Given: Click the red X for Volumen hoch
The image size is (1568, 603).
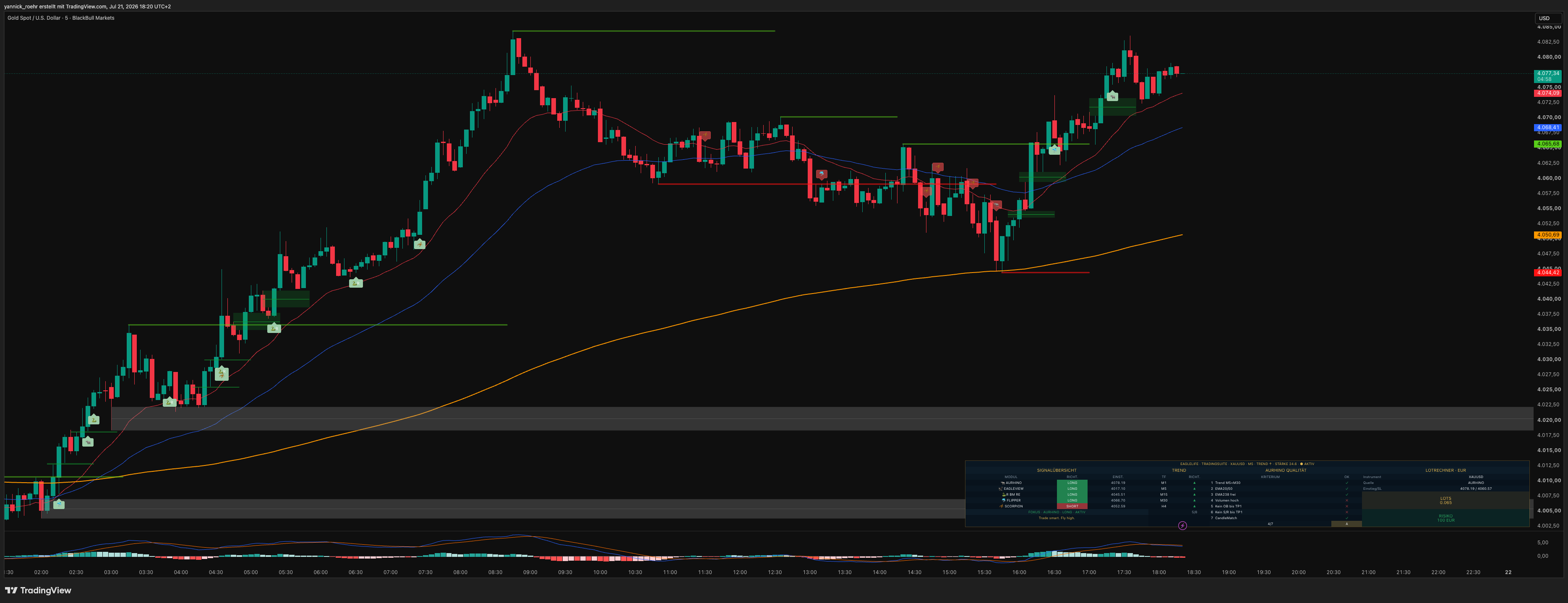Looking at the screenshot, I should (x=1347, y=500).
